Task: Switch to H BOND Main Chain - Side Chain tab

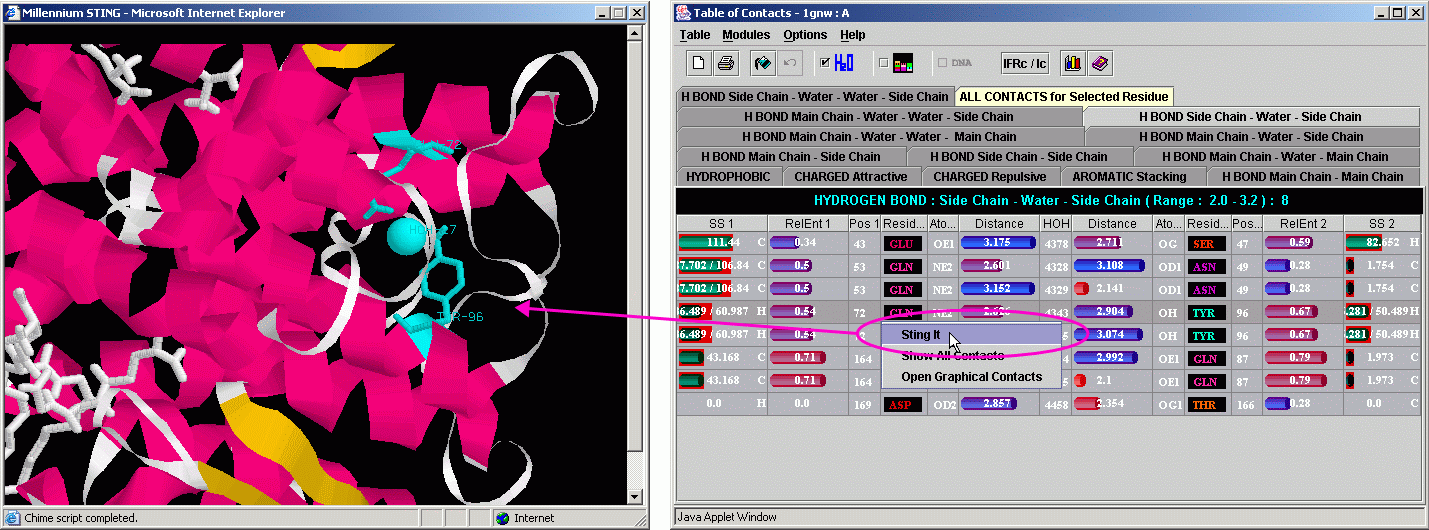Action: 791,157
